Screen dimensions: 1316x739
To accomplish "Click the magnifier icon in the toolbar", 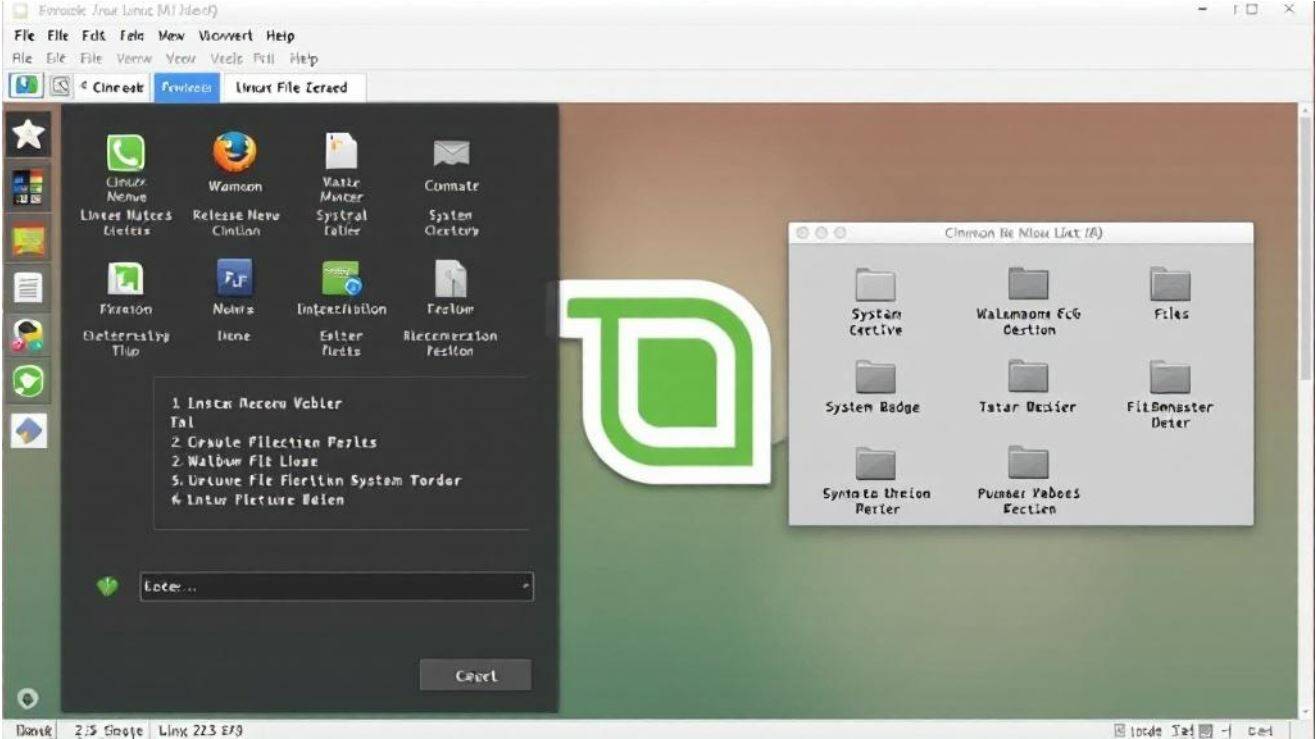I will click(60, 87).
